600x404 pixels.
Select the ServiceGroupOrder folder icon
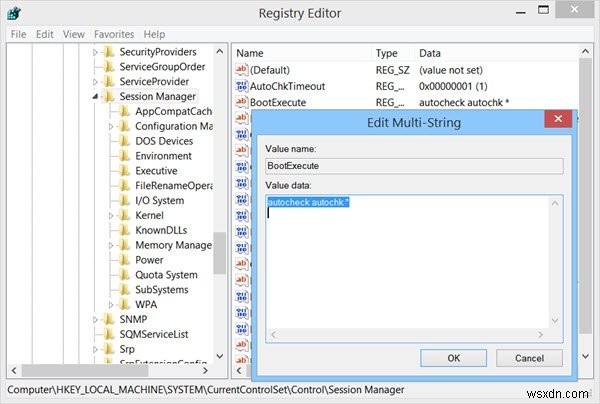[x=109, y=67]
